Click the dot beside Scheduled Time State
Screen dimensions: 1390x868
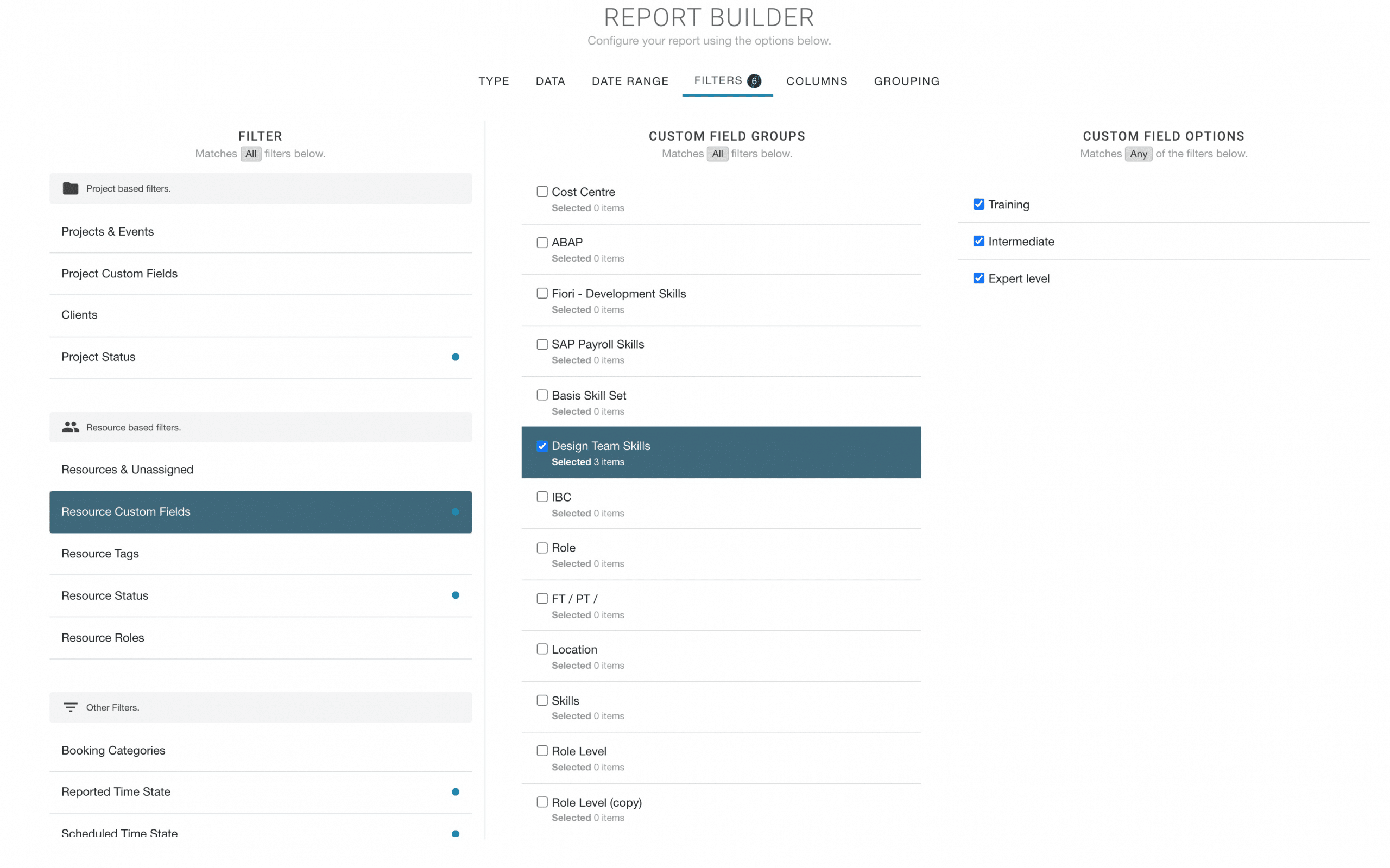click(x=456, y=834)
